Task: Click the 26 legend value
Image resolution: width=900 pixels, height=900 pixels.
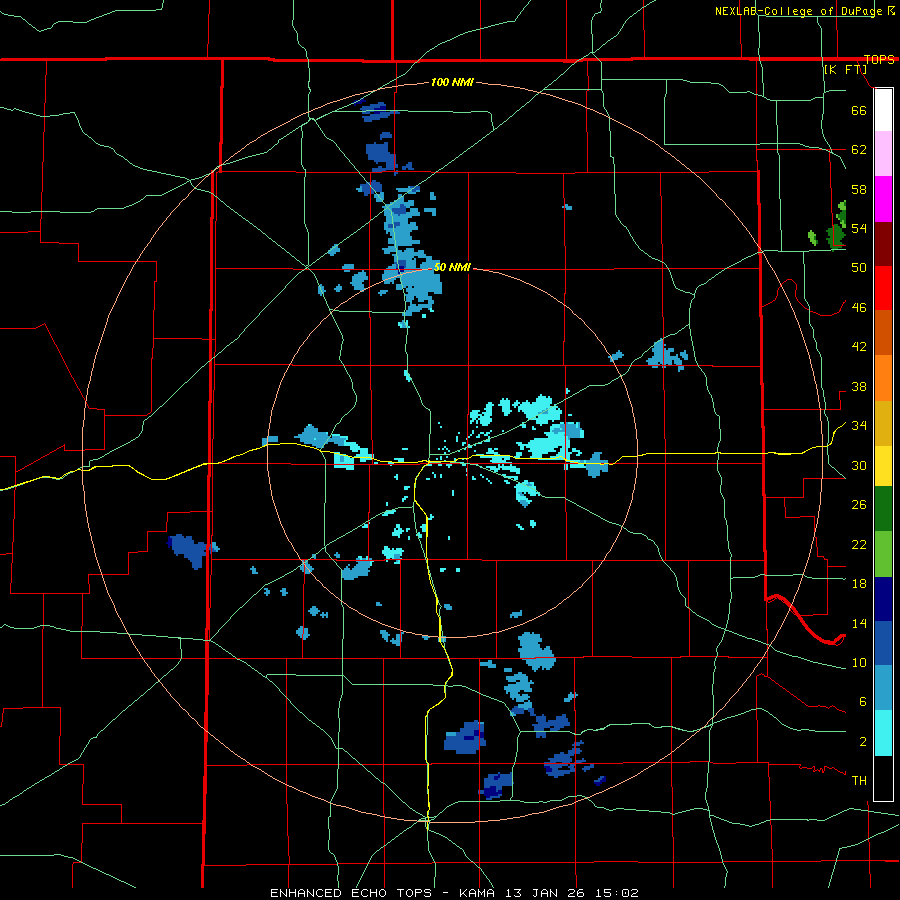Action: [x=859, y=505]
